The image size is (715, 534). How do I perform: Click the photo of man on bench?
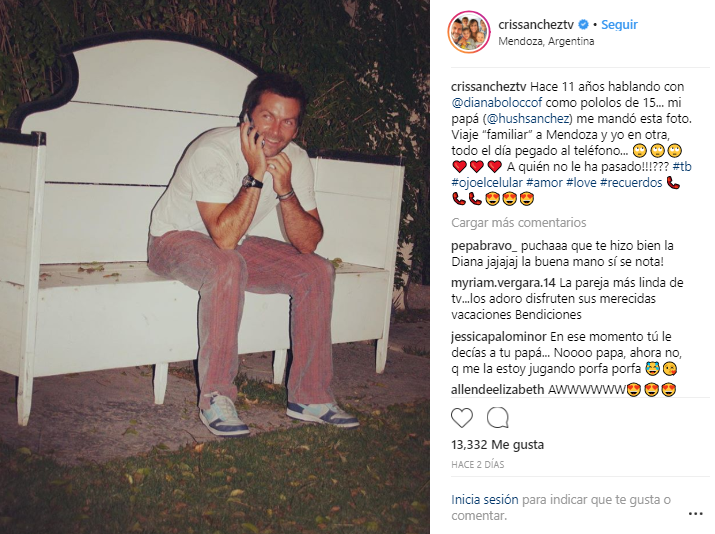(215, 267)
